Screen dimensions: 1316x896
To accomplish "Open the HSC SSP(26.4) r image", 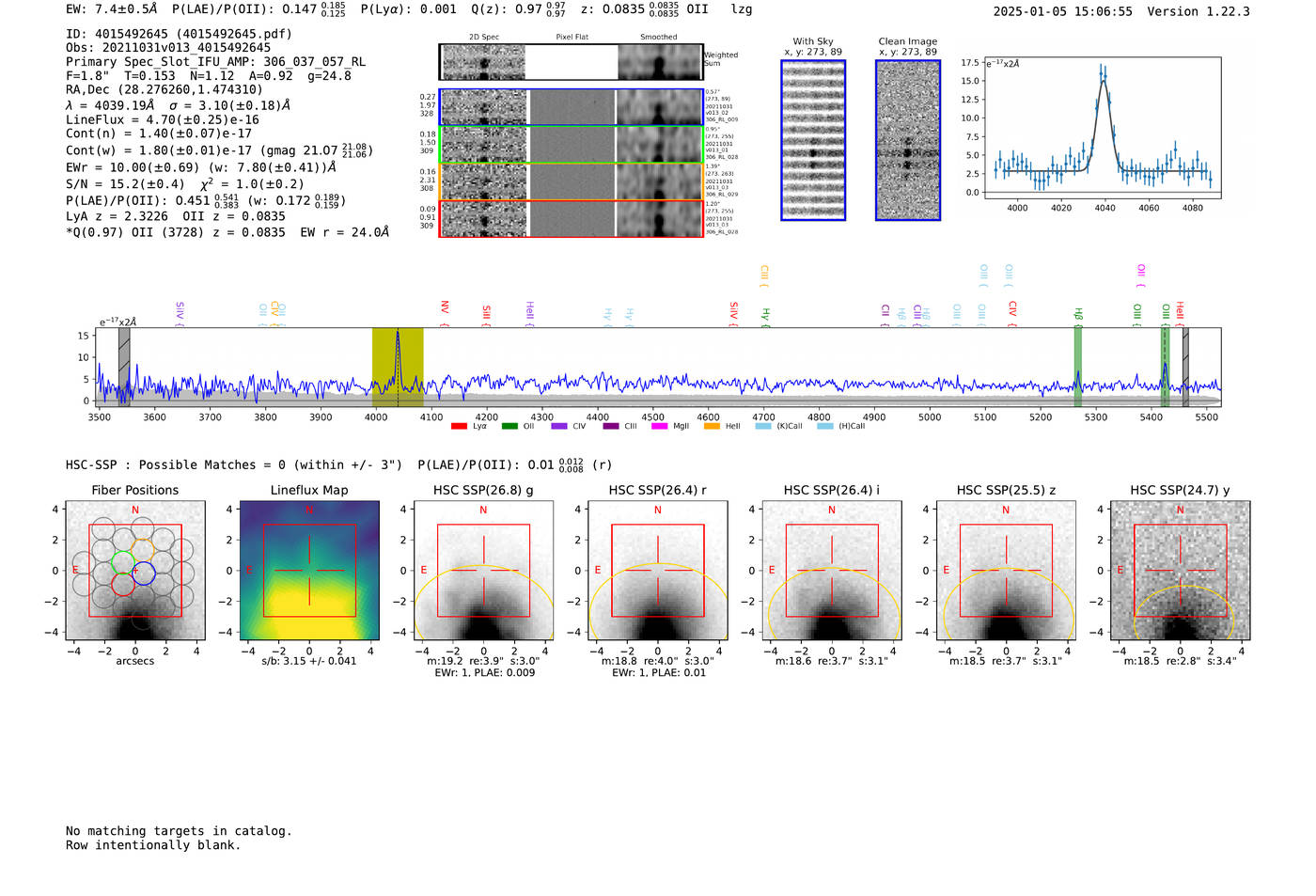I will (x=658, y=571).
